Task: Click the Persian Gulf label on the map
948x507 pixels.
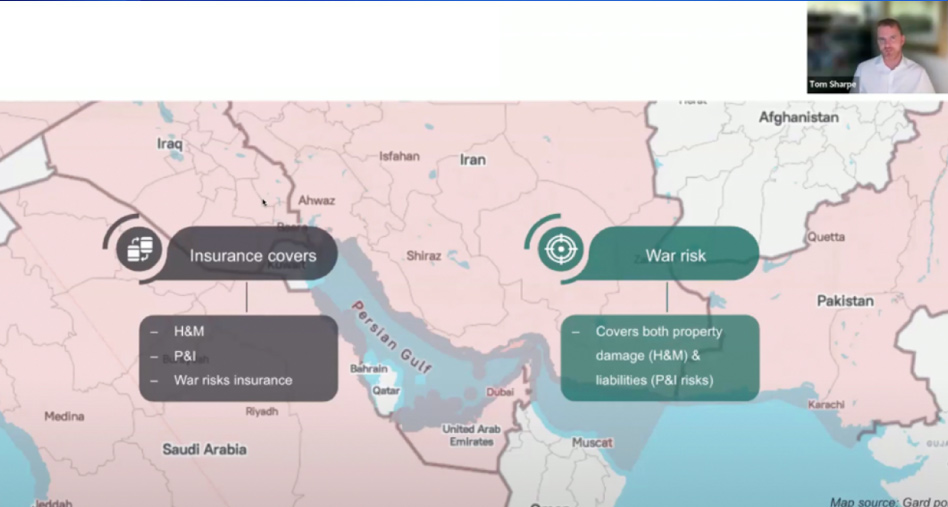Action: click(x=390, y=337)
